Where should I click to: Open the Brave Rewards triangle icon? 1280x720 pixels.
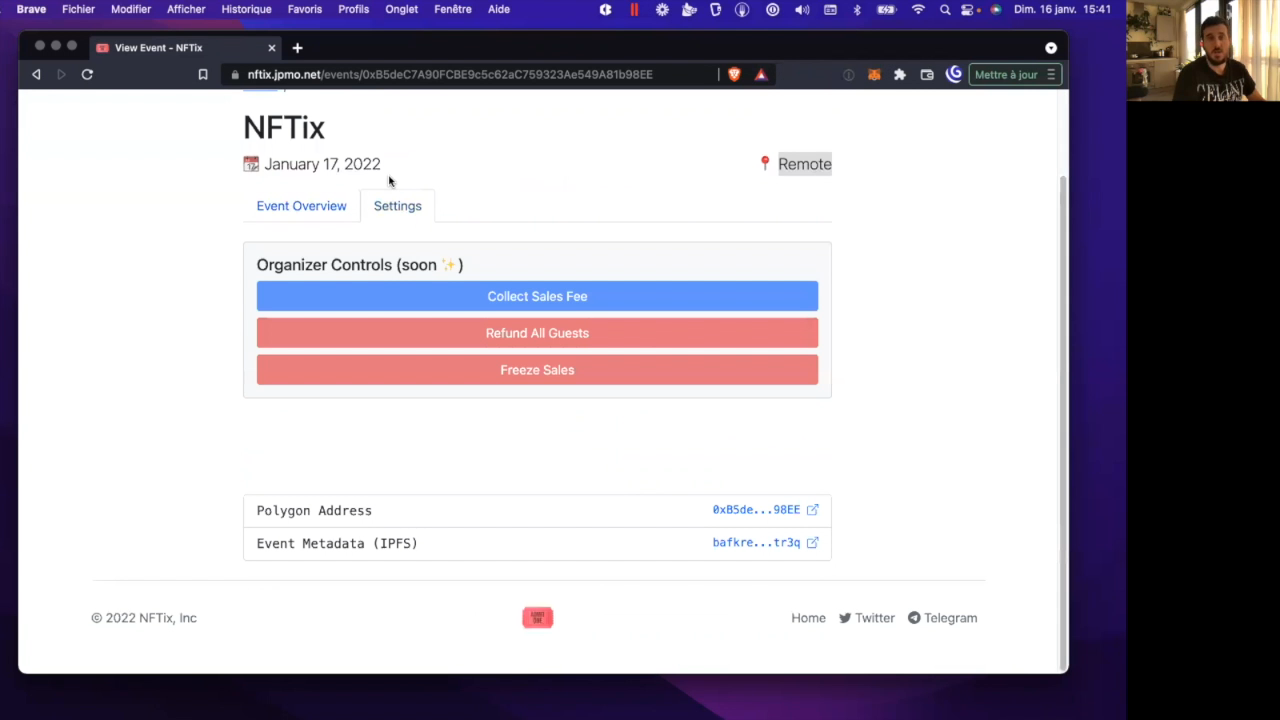[761, 74]
